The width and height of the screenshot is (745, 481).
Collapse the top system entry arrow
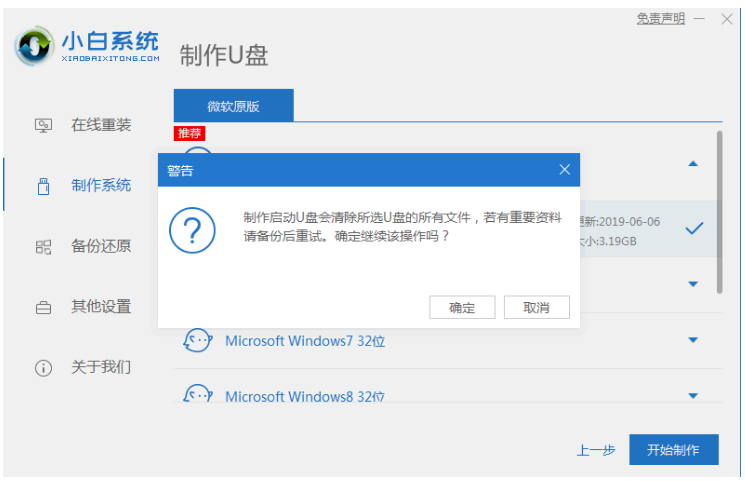[693, 163]
